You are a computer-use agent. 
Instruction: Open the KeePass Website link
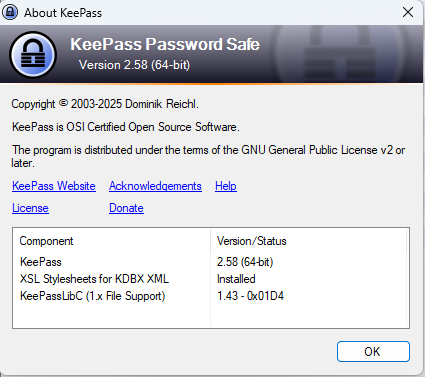click(x=54, y=186)
